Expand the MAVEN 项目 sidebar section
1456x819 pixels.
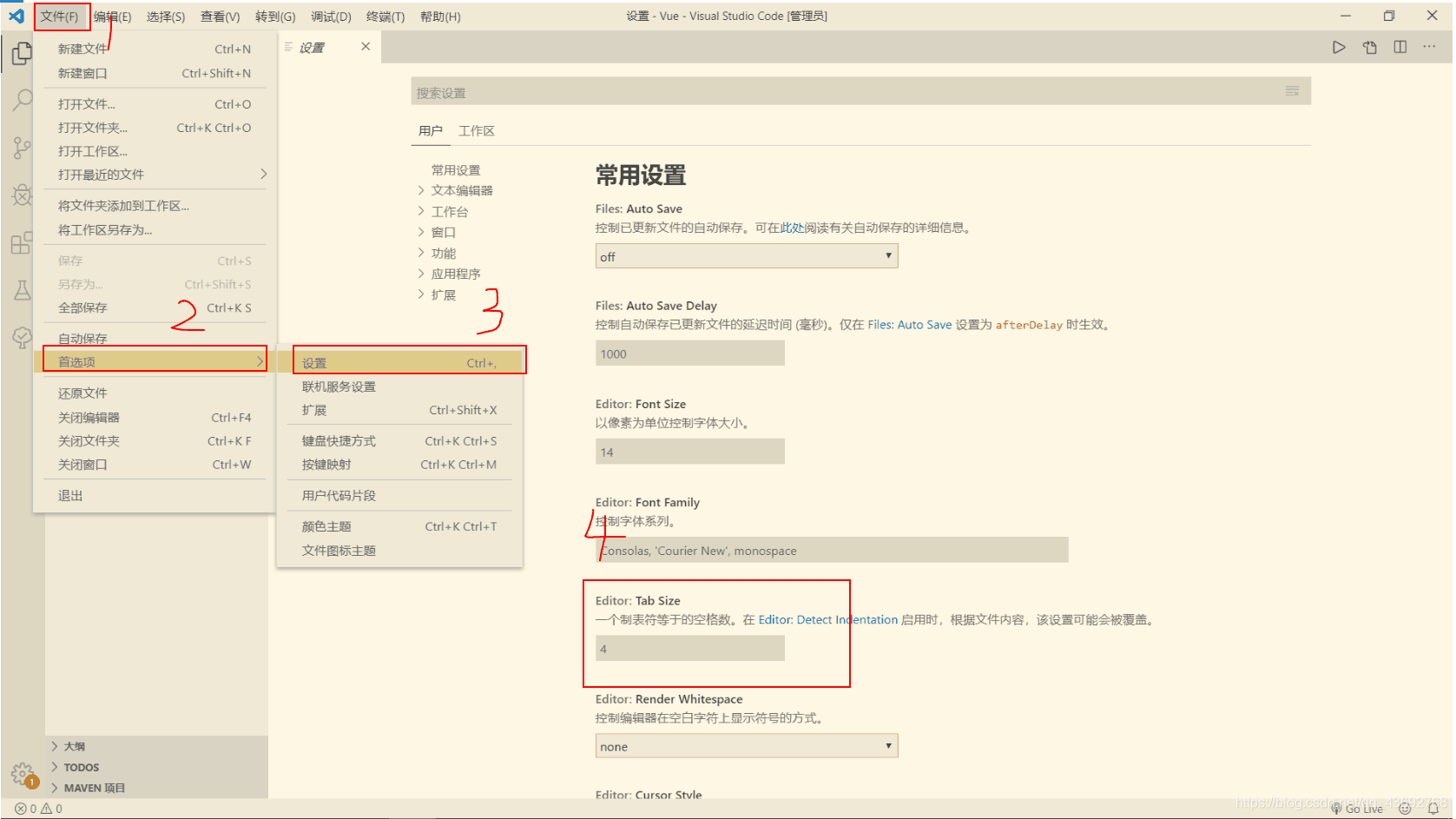pyautogui.click(x=156, y=788)
